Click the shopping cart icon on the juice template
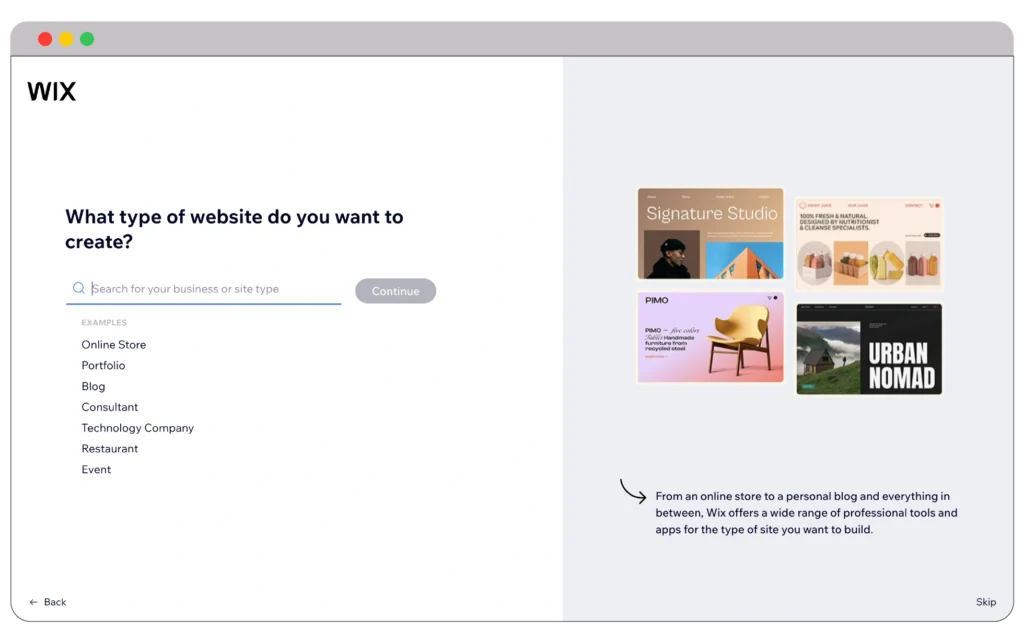 coord(931,206)
